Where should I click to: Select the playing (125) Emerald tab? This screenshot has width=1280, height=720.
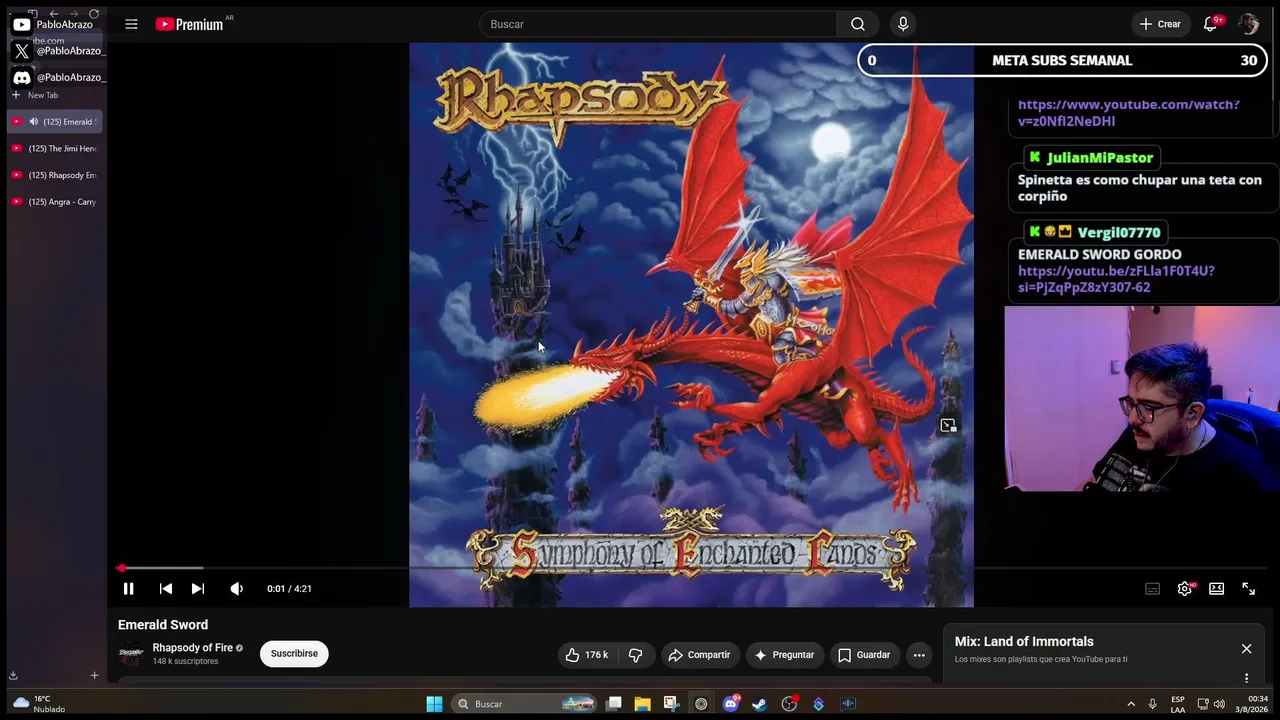tap(55, 122)
